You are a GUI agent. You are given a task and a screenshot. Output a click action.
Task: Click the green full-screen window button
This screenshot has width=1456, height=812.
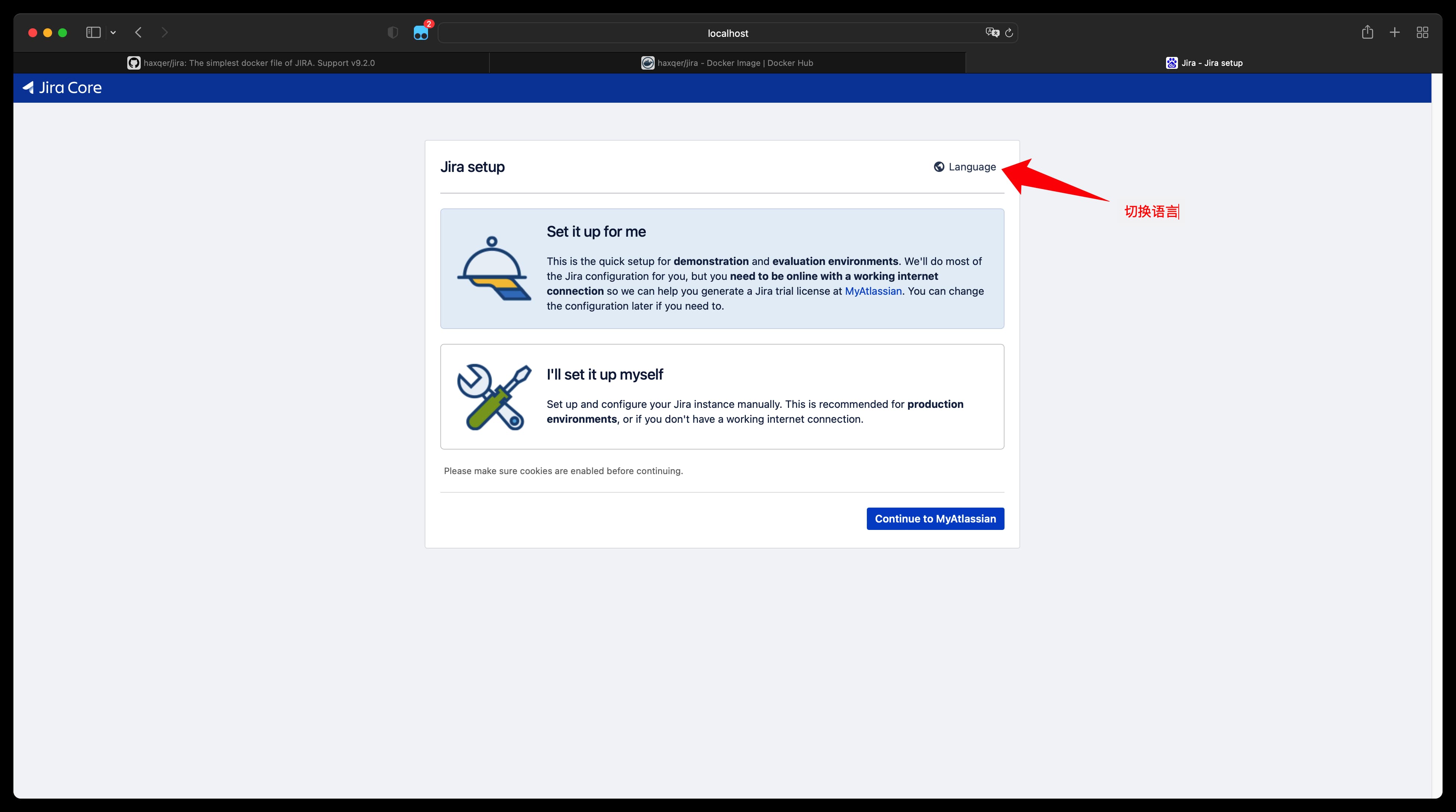(x=63, y=33)
